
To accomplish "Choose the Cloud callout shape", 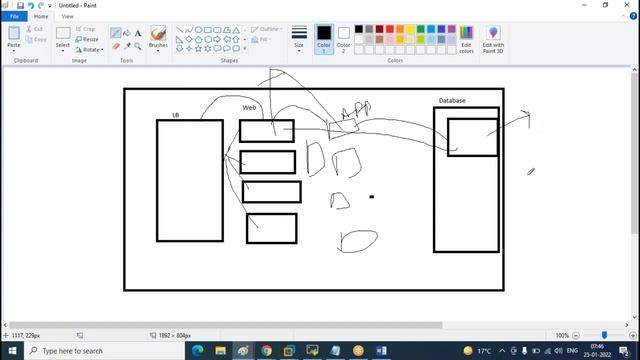I will tap(236, 49).
